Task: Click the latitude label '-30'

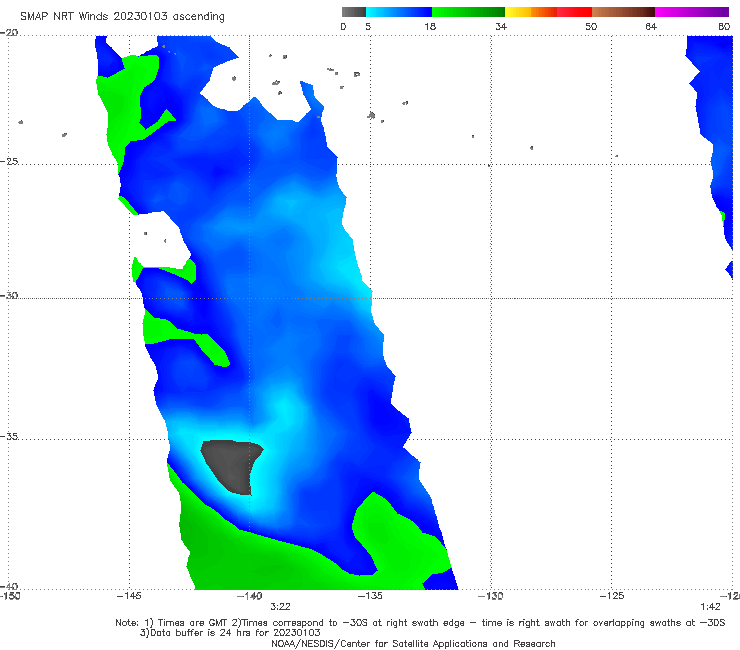Action: tap(9, 295)
